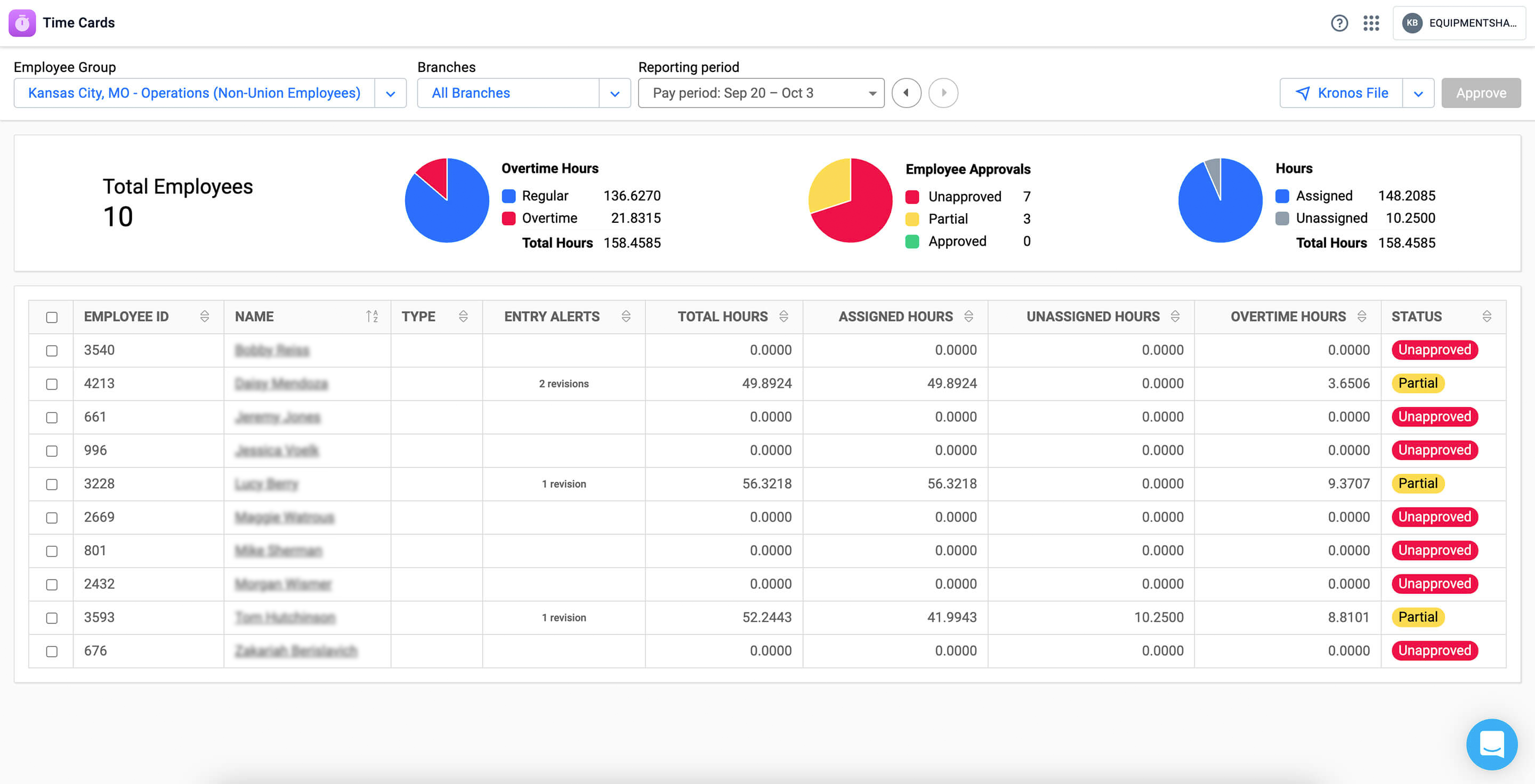Screen dimensions: 1535x784
Task: Sort the Name column alphabetically
Action: (372, 317)
